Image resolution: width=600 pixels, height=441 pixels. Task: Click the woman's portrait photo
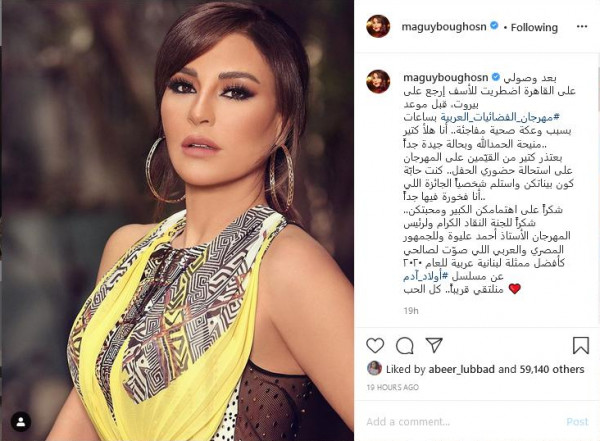click(x=177, y=220)
